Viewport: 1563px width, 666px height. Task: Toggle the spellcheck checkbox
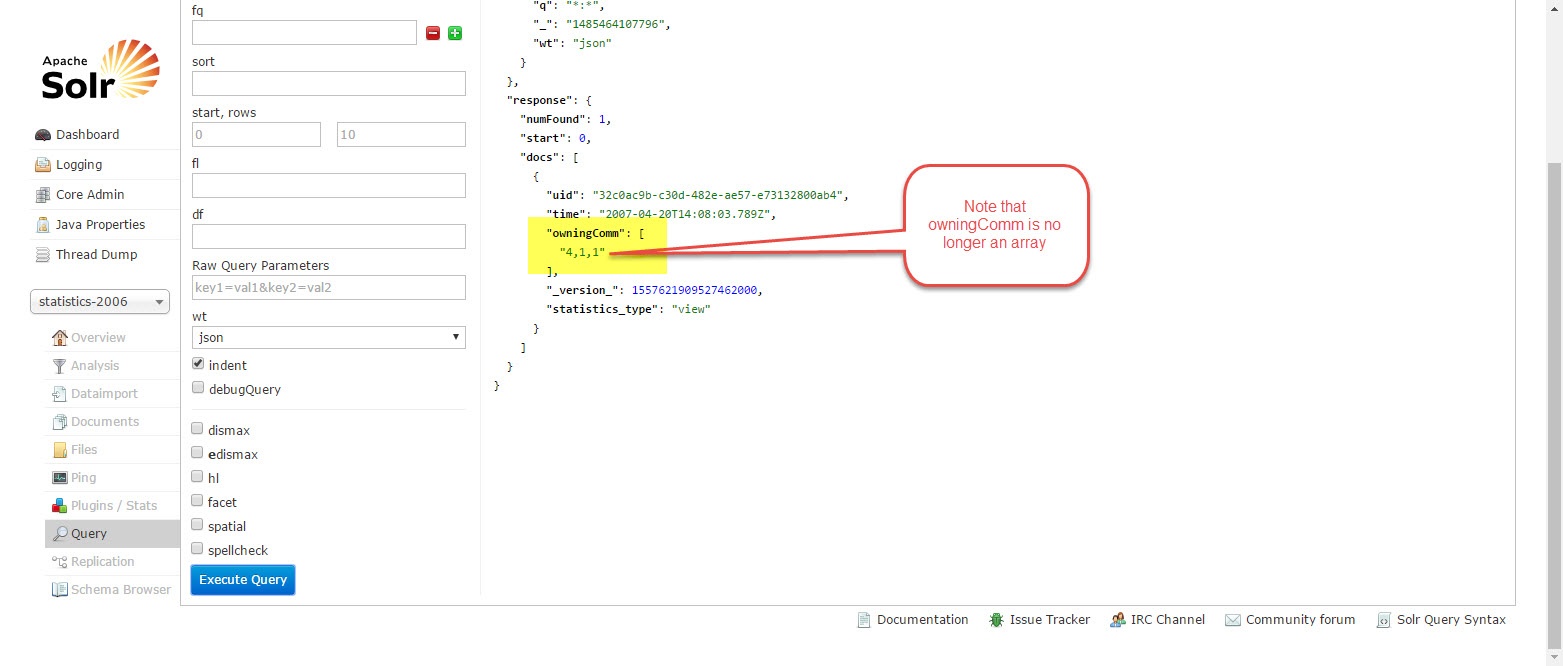pyautogui.click(x=198, y=549)
